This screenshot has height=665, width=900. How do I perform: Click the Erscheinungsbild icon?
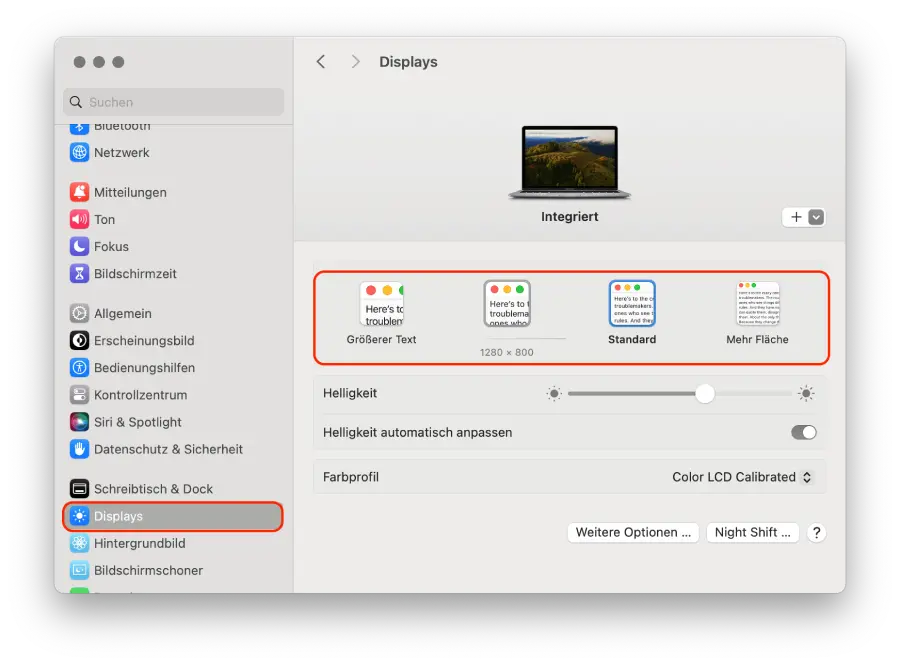click(x=79, y=340)
